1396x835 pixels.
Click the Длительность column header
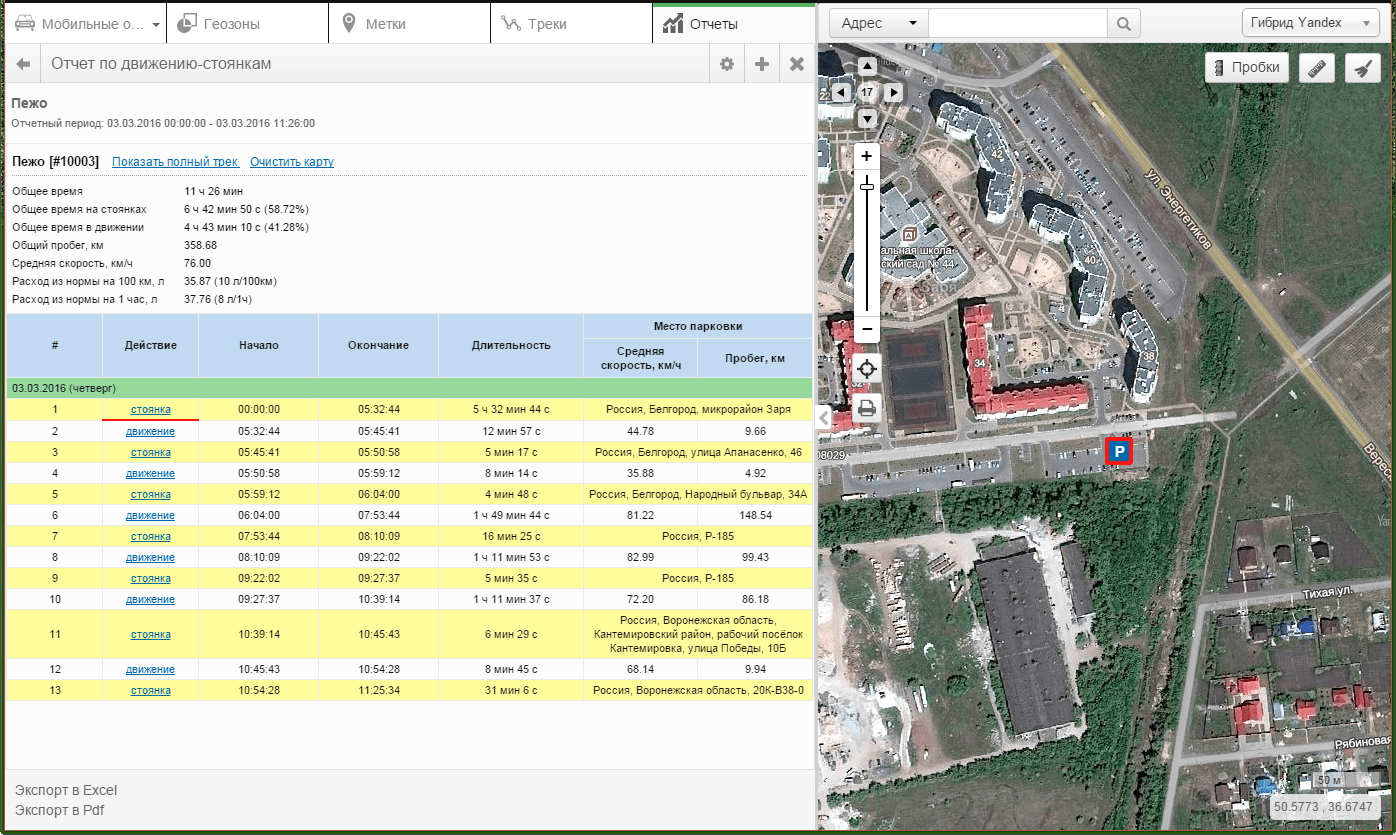pos(511,346)
